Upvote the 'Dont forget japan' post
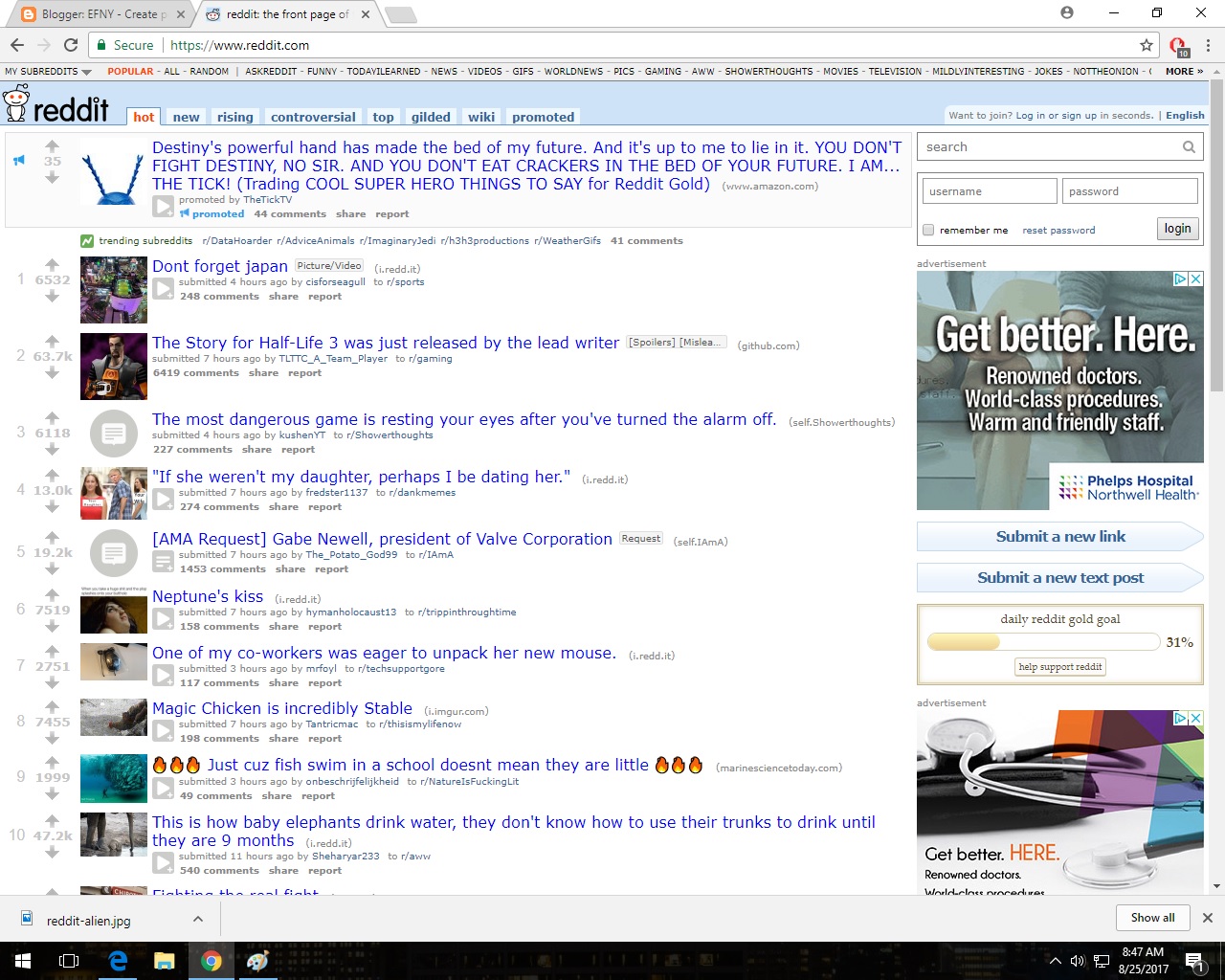Image resolution: width=1225 pixels, height=980 pixels. coord(53,264)
